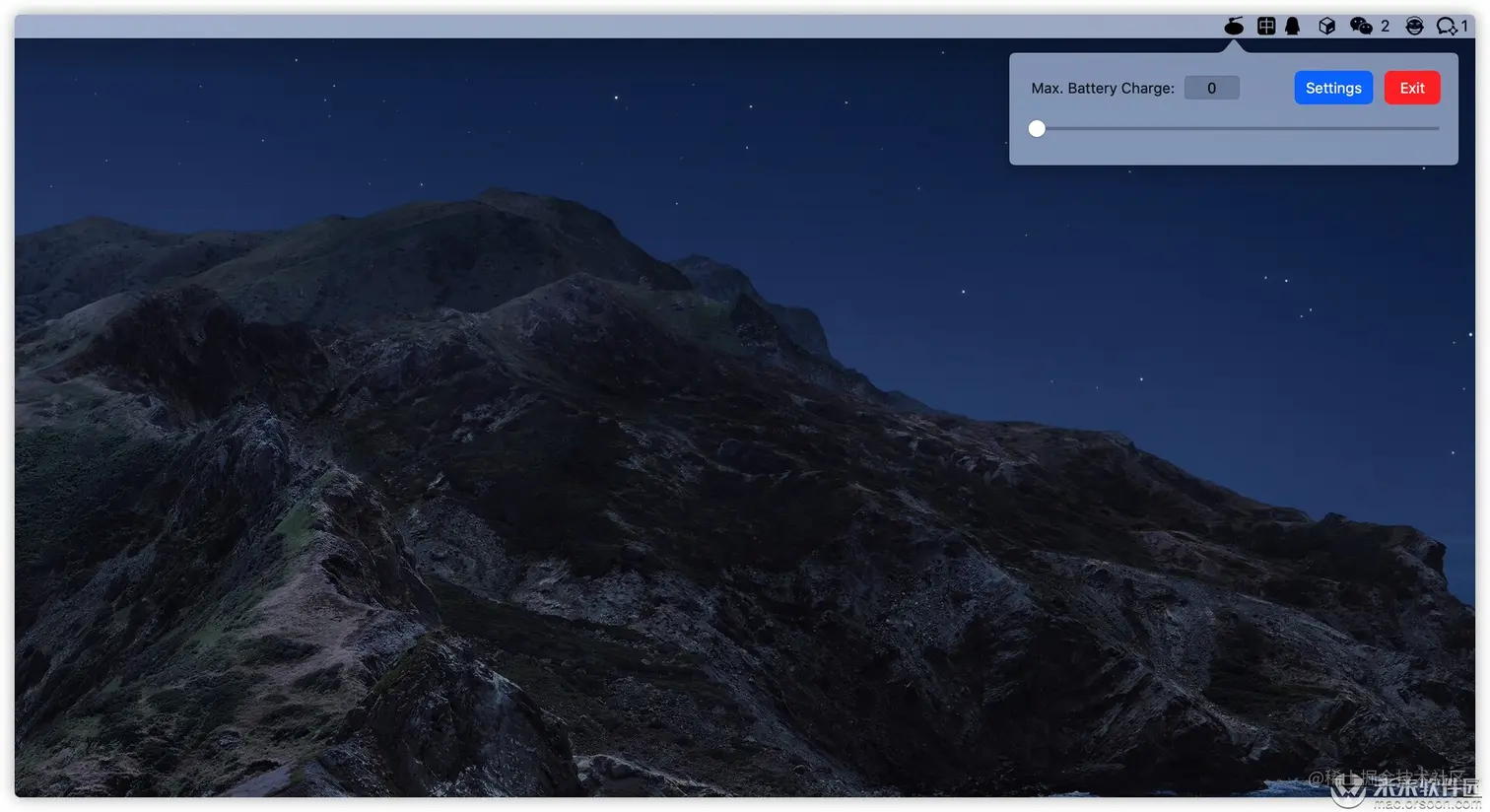Click the battery charge slider thumb
Image resolution: width=1490 pixels, height=812 pixels.
pos(1037,128)
